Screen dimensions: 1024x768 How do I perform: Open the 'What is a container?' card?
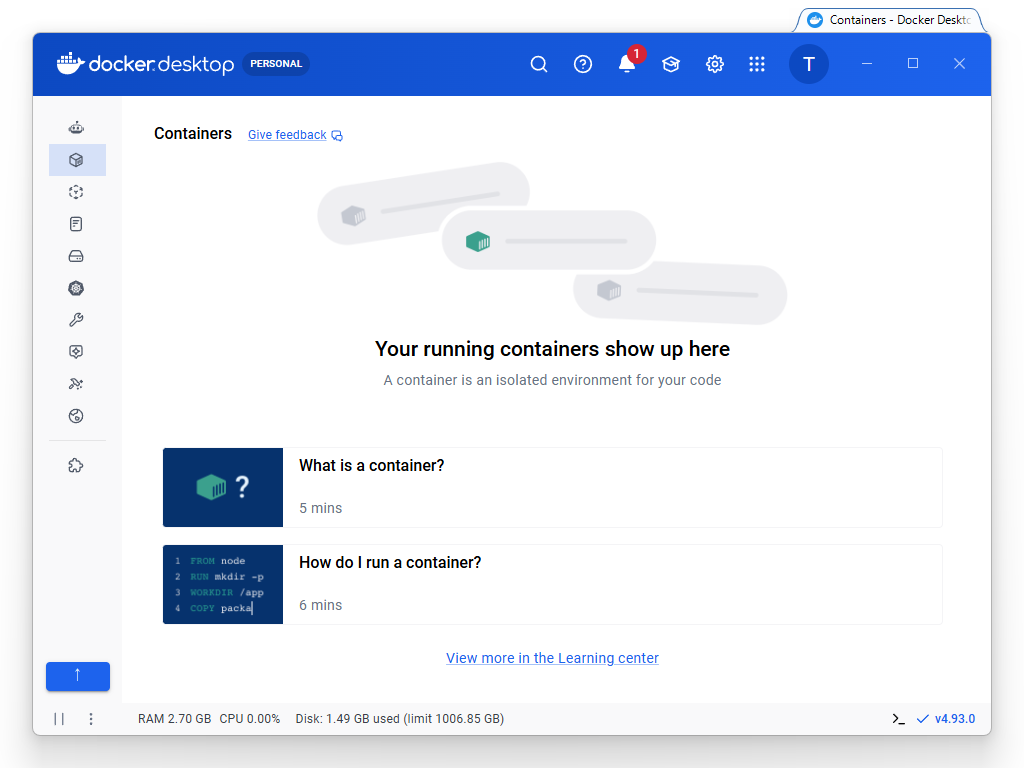tap(552, 487)
